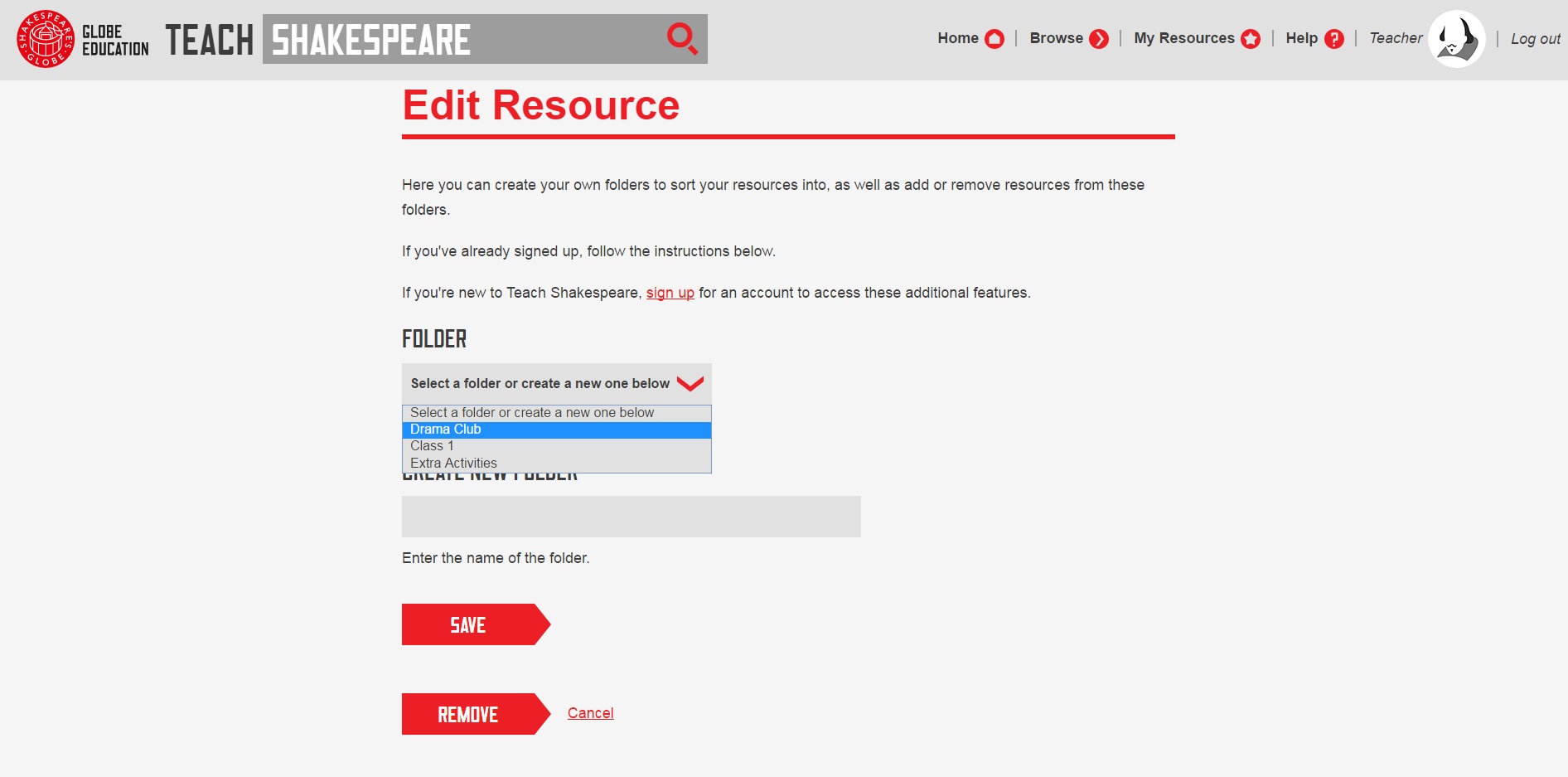Viewport: 1568px width, 777px height.
Task: Select the Class 1 folder option
Action: pos(557,446)
